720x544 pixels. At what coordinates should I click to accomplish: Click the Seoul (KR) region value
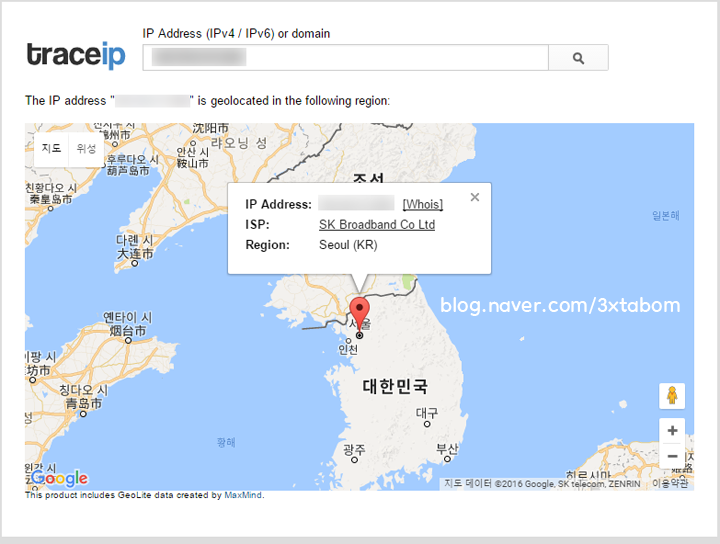pos(348,245)
